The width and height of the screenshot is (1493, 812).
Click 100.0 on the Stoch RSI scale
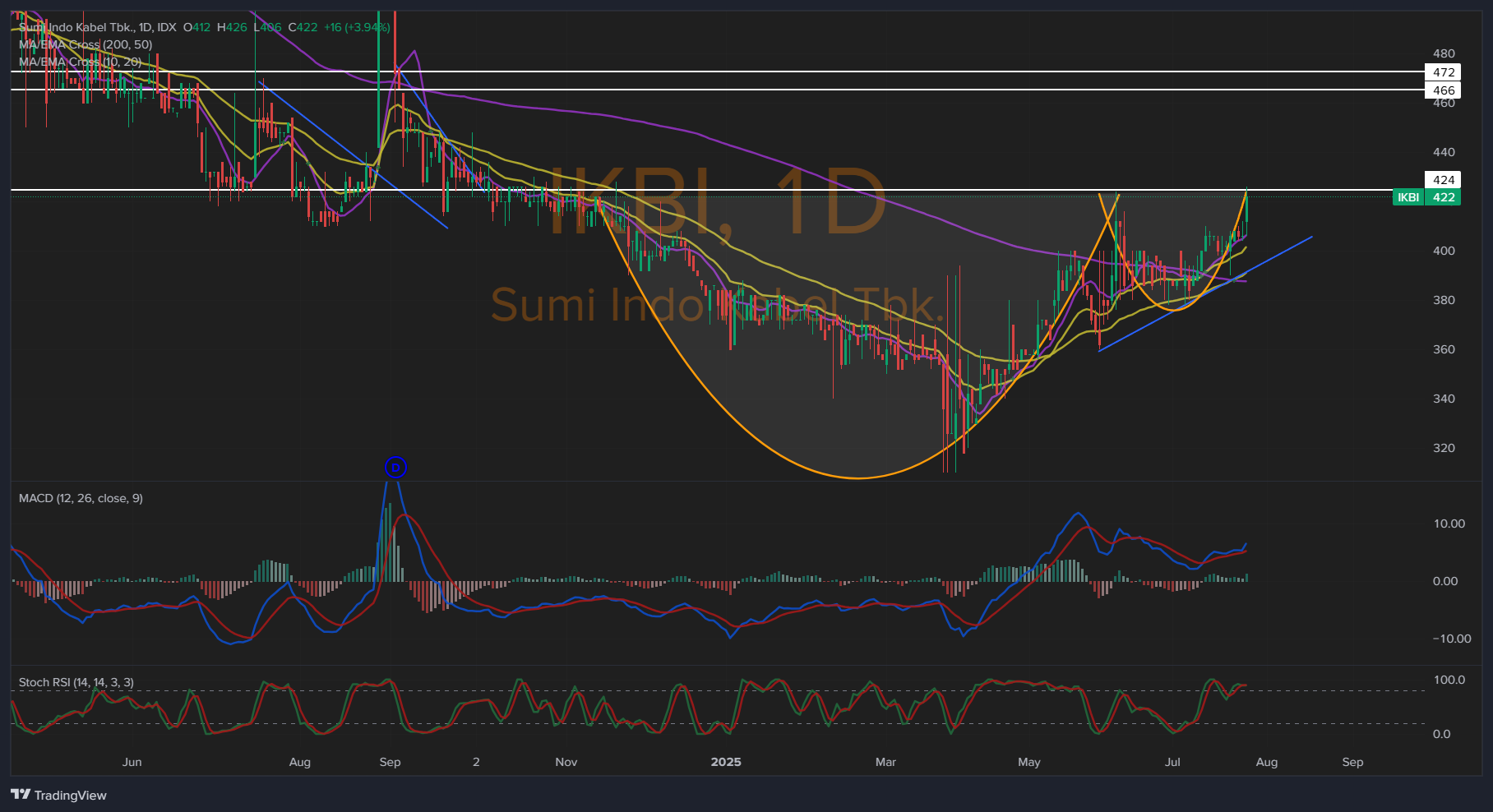click(x=1449, y=680)
